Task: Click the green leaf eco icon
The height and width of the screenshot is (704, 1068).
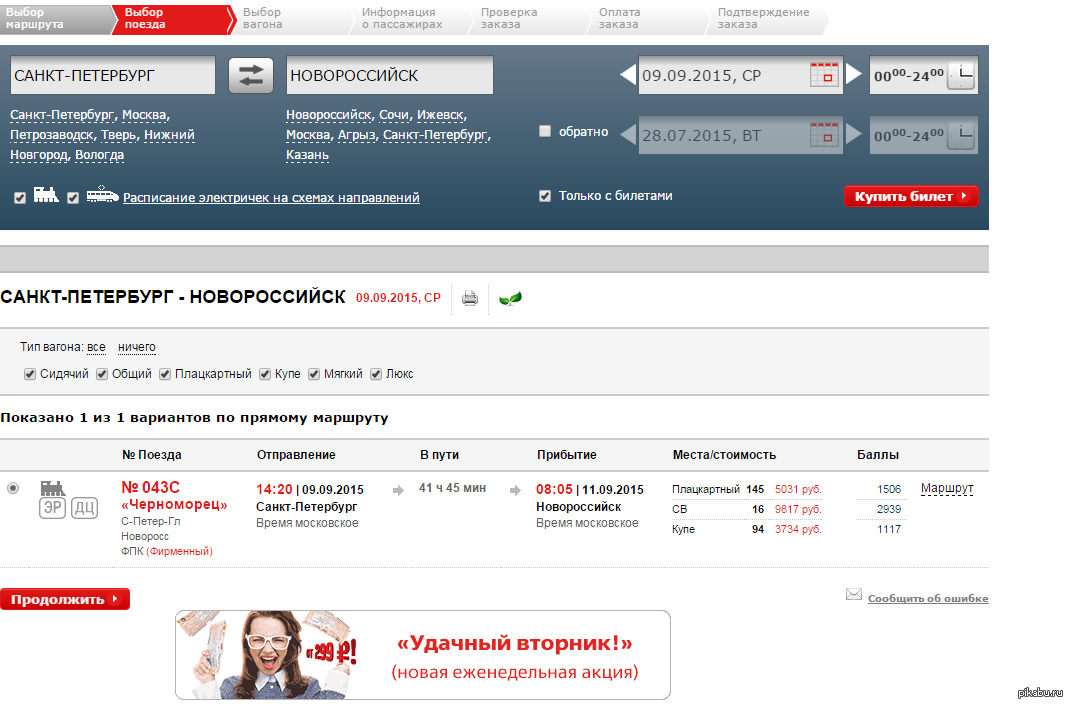Action: pos(510,298)
